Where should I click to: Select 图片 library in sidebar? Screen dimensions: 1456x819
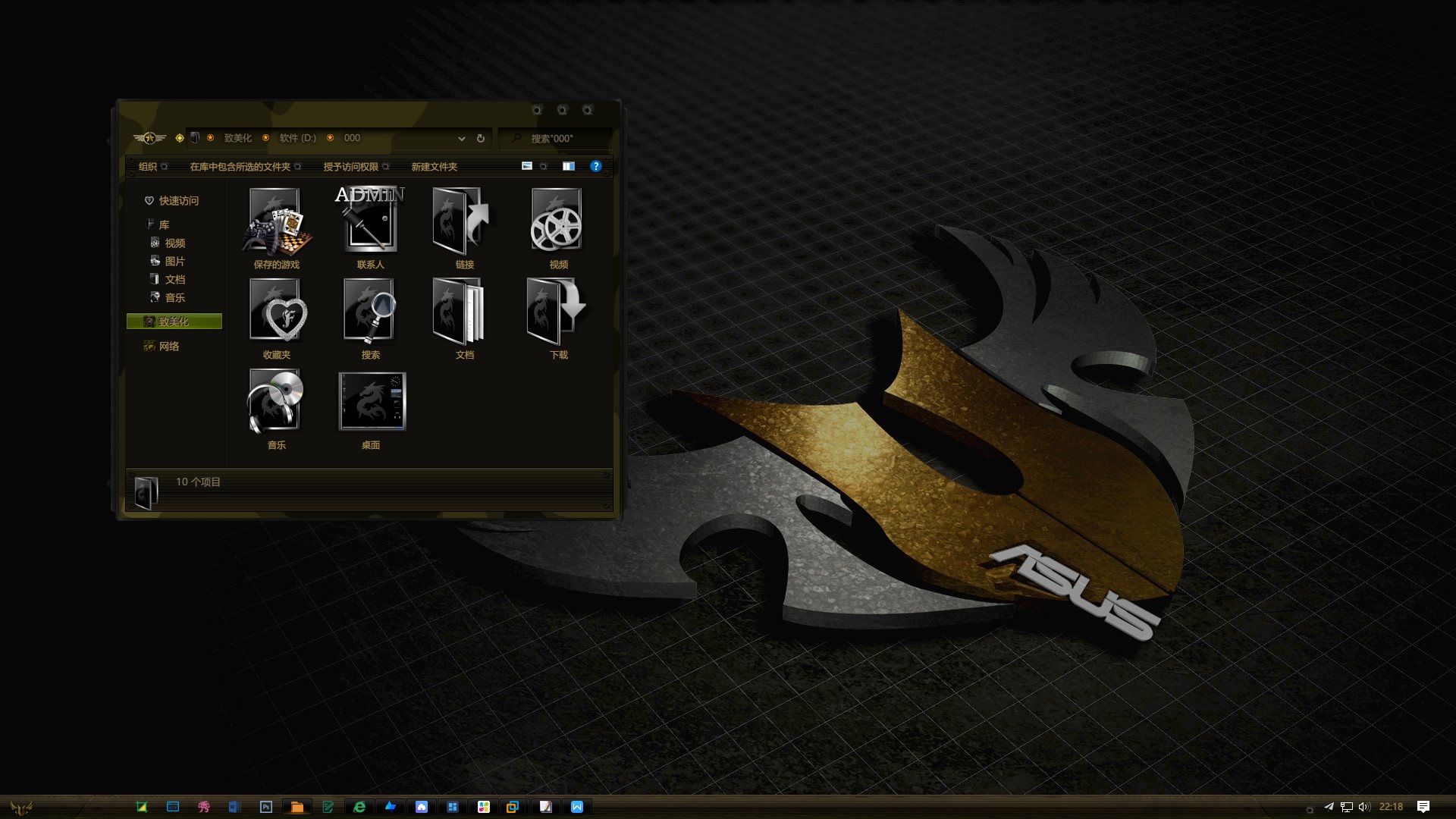pyautogui.click(x=168, y=262)
